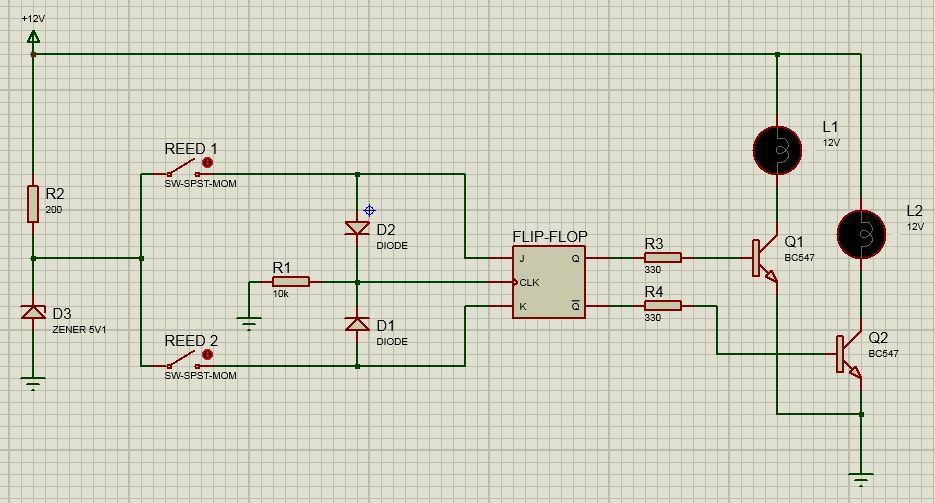Screen dimensions: 935x503
Task: Select the Q2 BC547 transistor symbol
Action: coord(849,355)
